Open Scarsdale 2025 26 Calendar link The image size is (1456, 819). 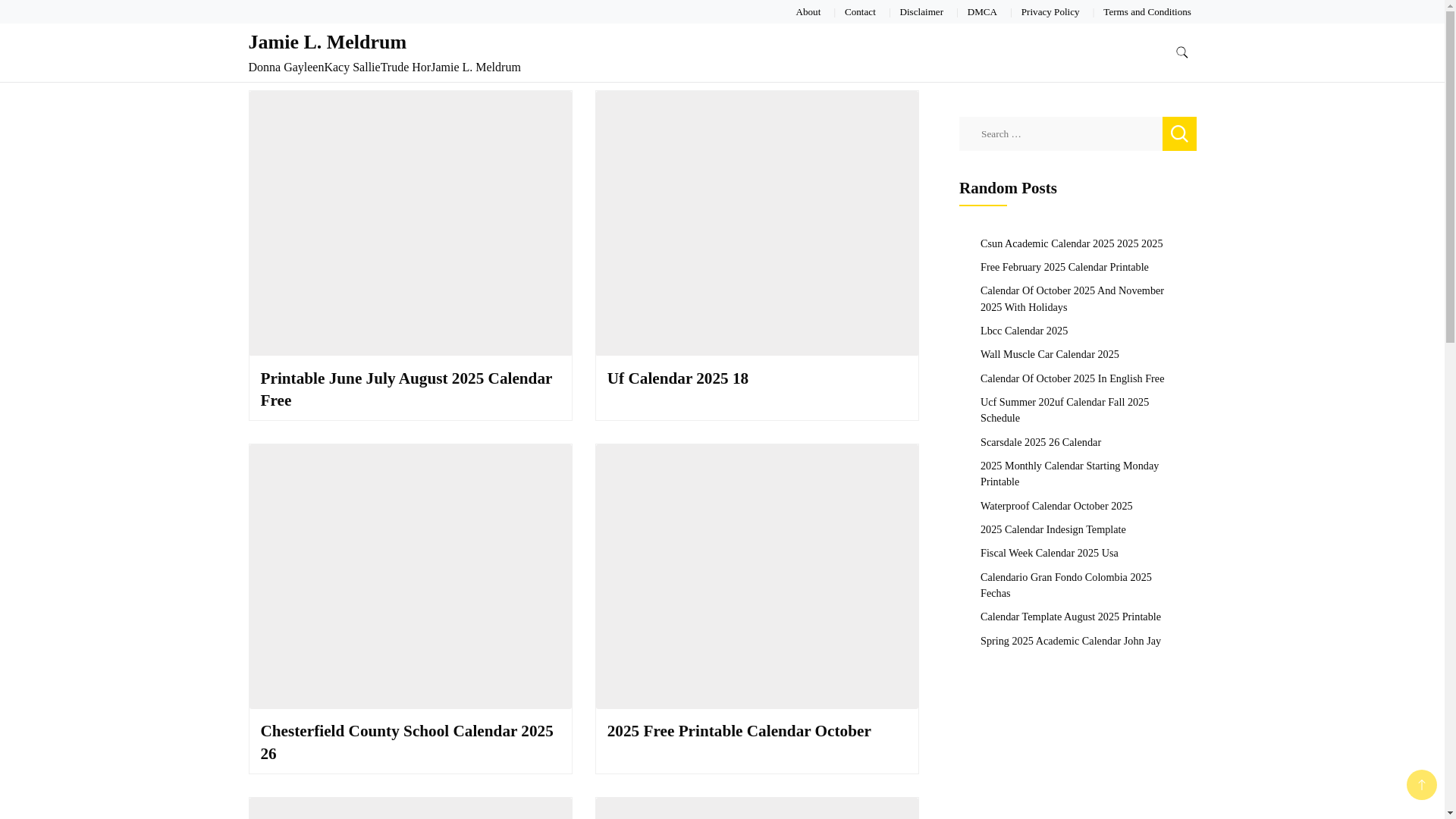coord(1040,442)
